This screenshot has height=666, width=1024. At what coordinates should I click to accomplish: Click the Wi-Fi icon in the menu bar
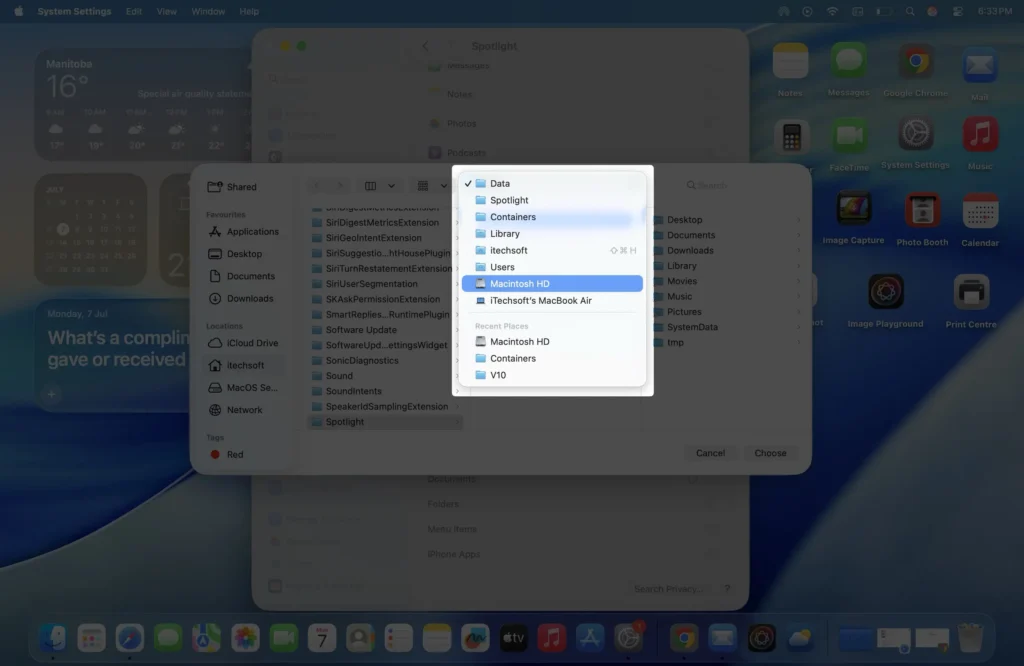point(832,11)
